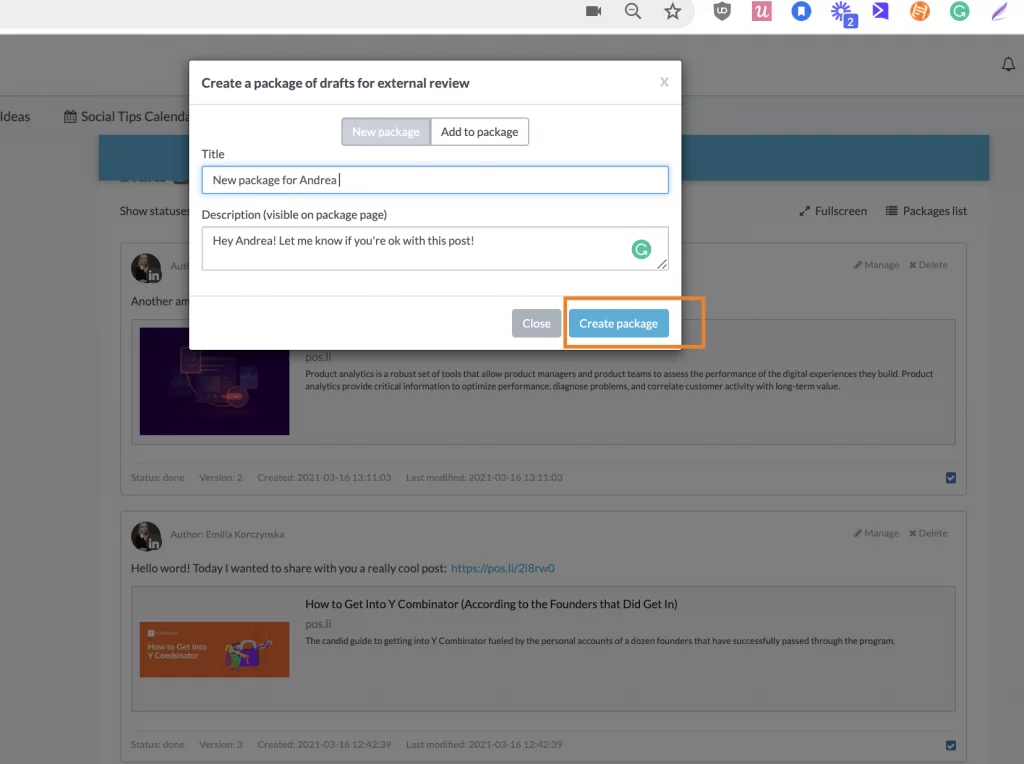Viewport: 1024px width, 764px height.
Task: Click into the Description text area
Action: coord(435,248)
